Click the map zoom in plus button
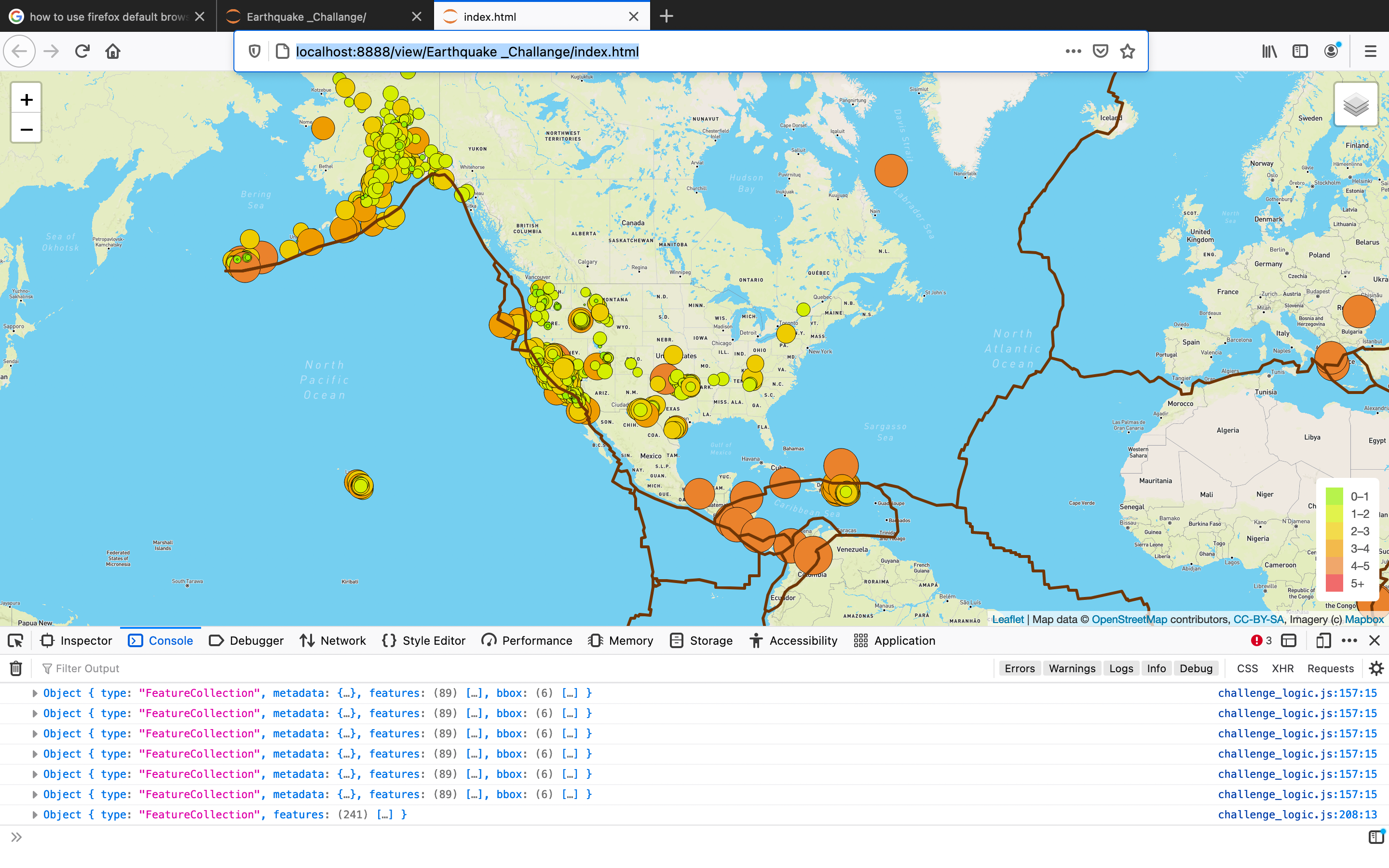 (x=27, y=99)
